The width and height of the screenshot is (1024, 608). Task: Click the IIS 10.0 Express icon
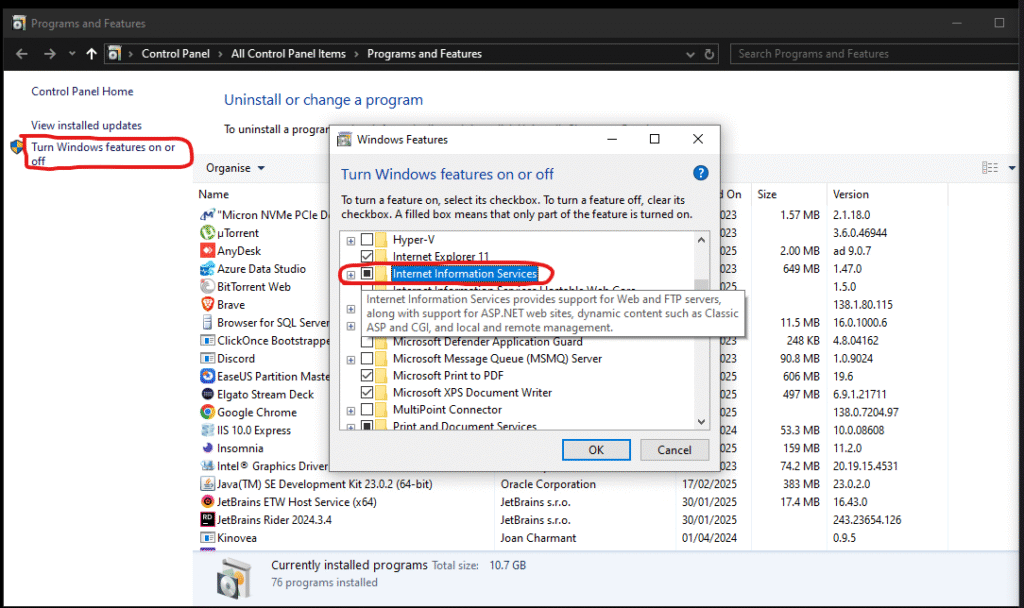(207, 430)
